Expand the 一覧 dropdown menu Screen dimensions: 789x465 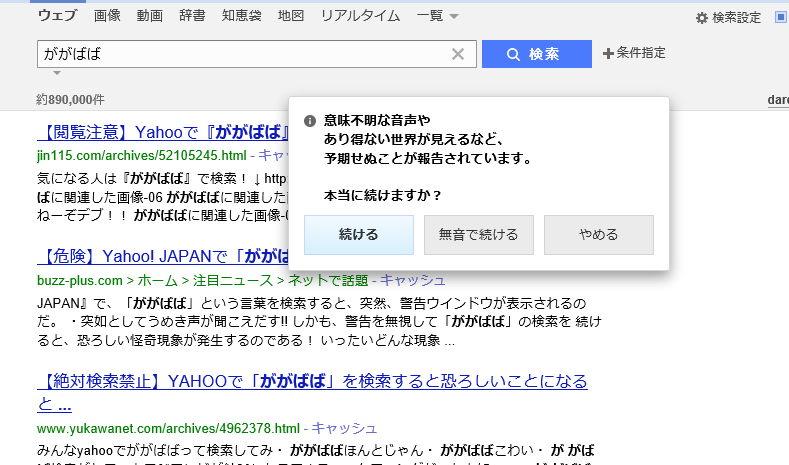point(437,17)
